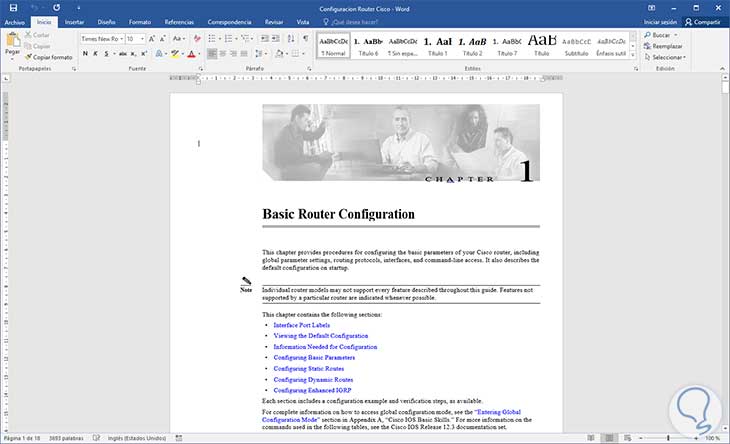The width and height of the screenshot is (730, 444).
Task: Click the increase font size icon
Action: click(x=154, y=39)
